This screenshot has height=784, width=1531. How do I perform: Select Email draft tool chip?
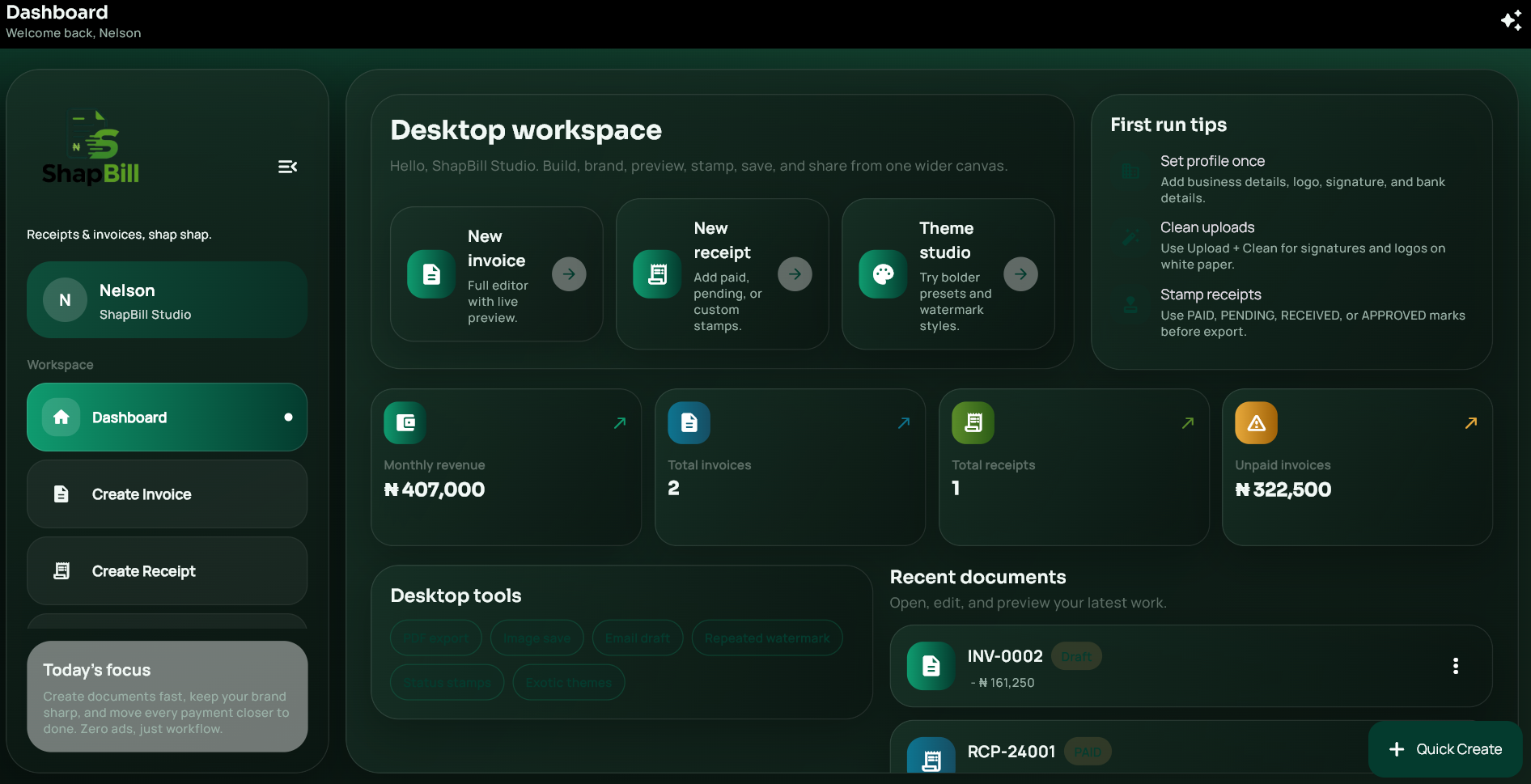tap(638, 638)
